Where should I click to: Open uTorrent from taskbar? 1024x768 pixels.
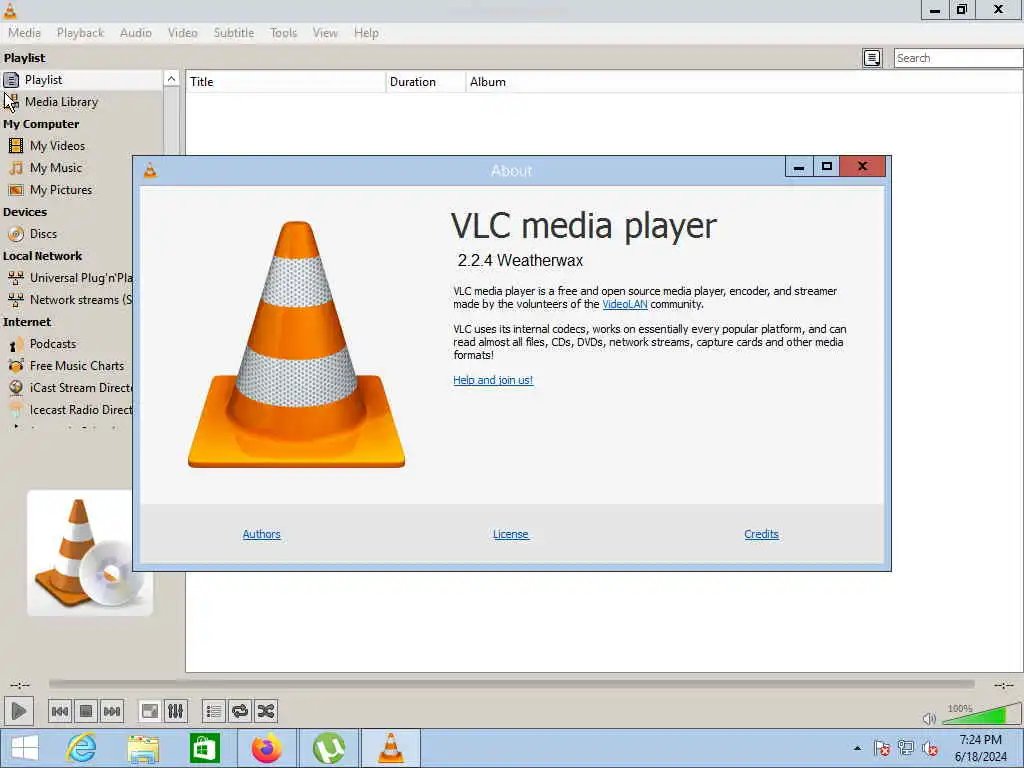pos(328,748)
